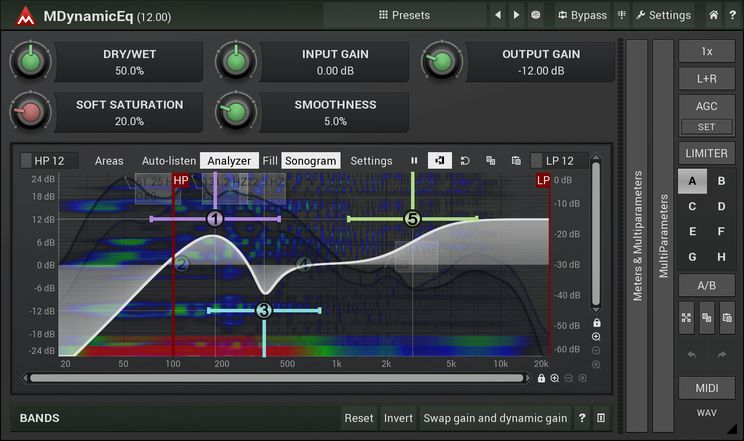744x441 pixels.
Task: Randomize settings in the A-H preset panel
Action: tap(686, 318)
